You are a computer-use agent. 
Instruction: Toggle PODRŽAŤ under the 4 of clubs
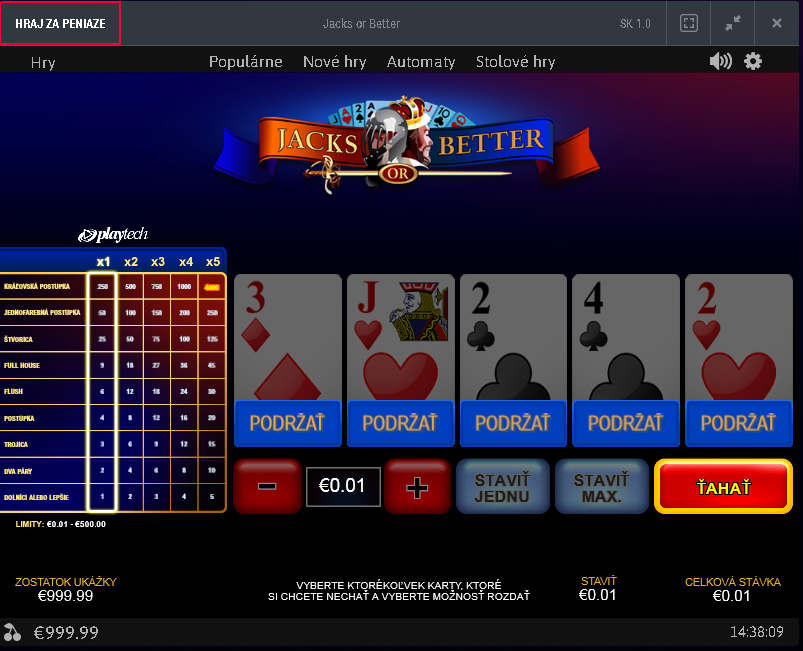[626, 423]
